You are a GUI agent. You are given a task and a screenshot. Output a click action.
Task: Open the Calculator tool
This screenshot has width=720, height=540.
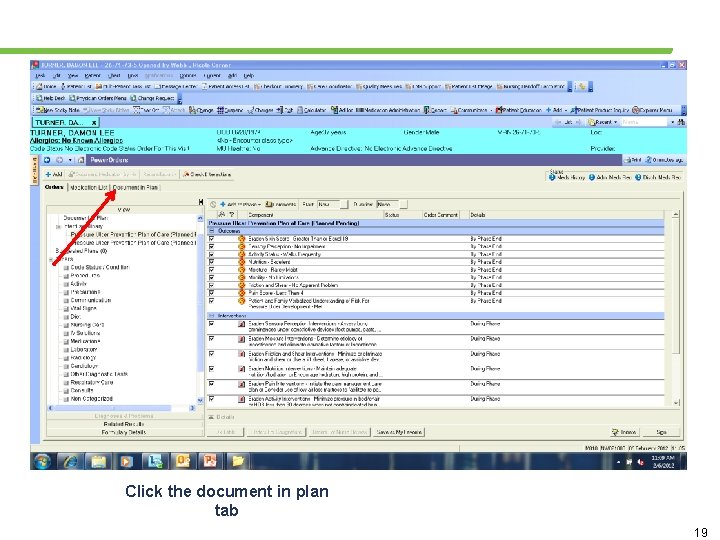click(x=311, y=110)
